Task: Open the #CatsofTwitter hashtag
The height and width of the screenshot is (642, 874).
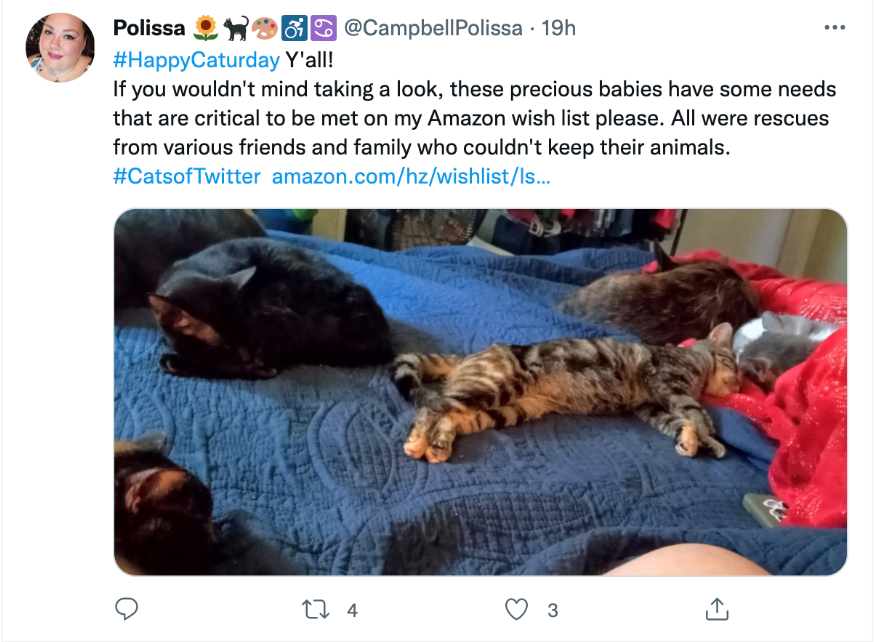Action: point(187,176)
